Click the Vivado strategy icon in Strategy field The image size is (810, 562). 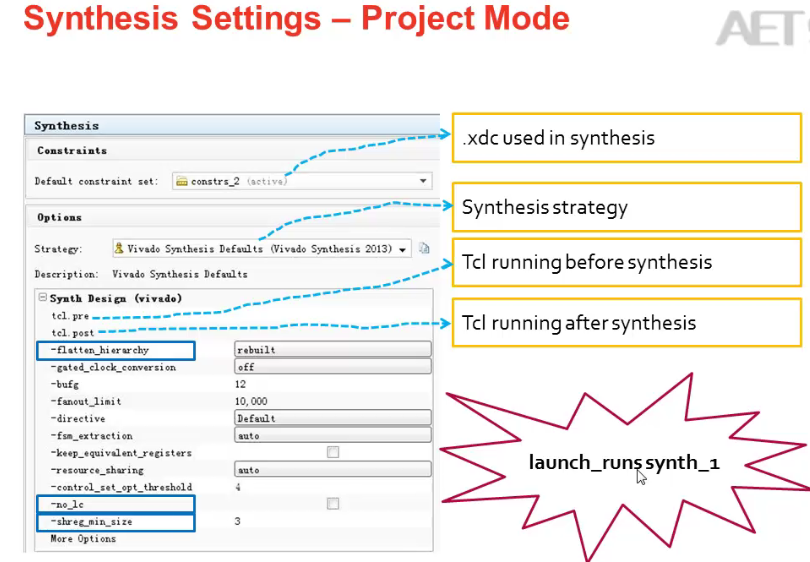tap(119, 248)
